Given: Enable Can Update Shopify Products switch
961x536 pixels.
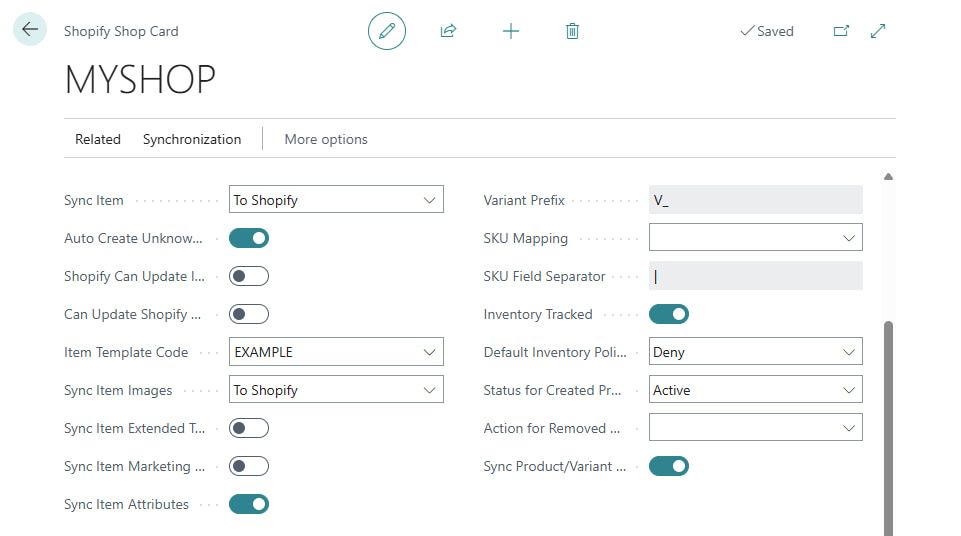Looking at the screenshot, I should coord(249,314).
